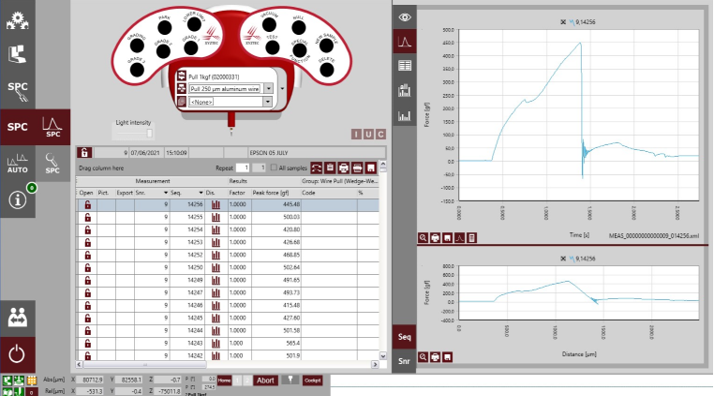Zoom the Force-Time graph with magnifier
714x396 pixels.
pos(423,238)
